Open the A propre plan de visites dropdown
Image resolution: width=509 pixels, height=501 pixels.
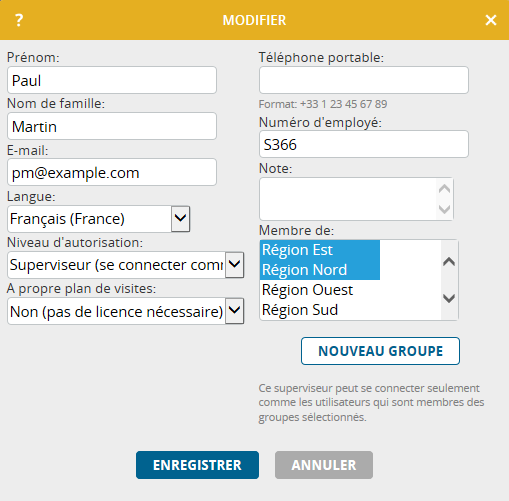tap(235, 311)
